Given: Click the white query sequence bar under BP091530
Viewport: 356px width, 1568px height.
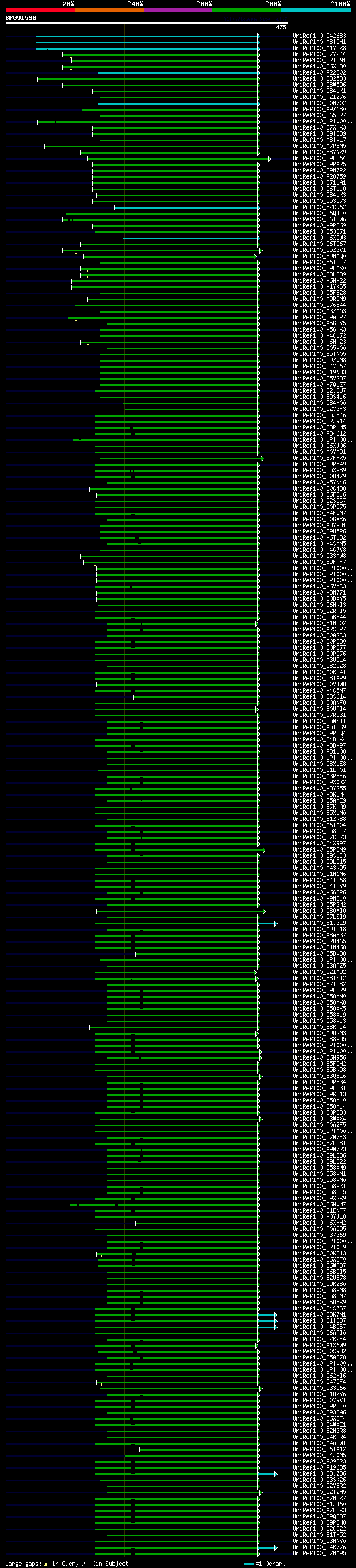Looking at the screenshot, I should (147, 23).
